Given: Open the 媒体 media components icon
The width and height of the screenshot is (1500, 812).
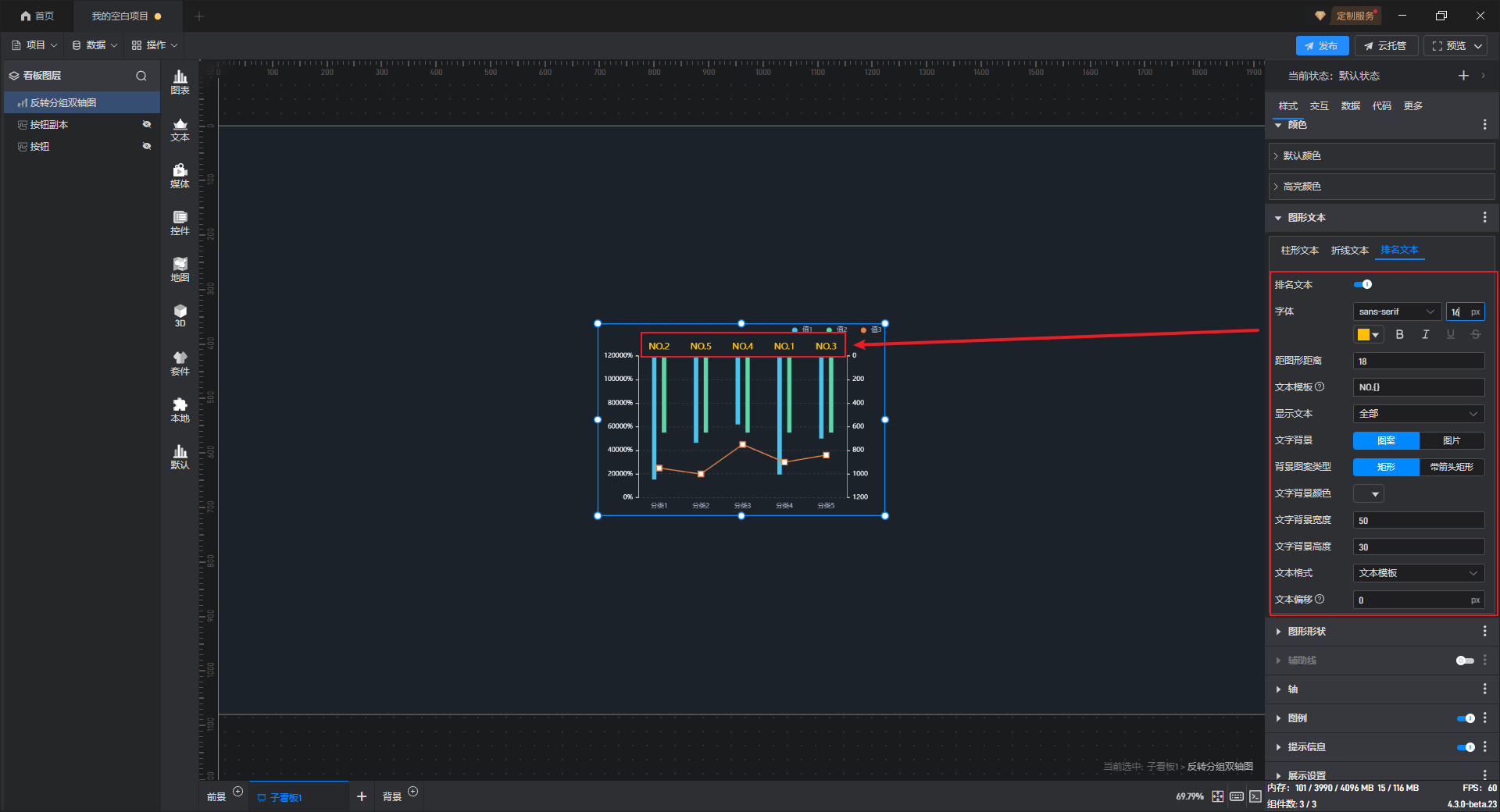Looking at the screenshot, I should coord(180,175).
